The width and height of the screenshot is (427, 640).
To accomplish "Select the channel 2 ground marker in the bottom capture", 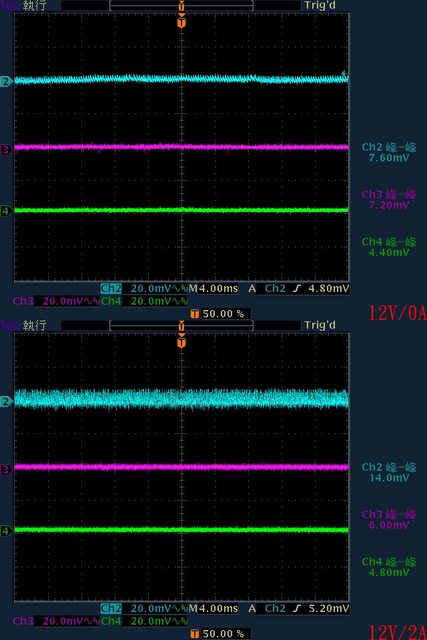I will (6, 402).
